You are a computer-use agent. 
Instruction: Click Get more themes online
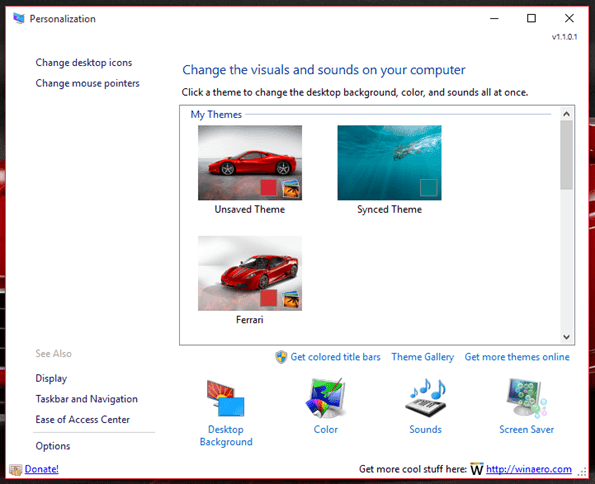(517, 357)
